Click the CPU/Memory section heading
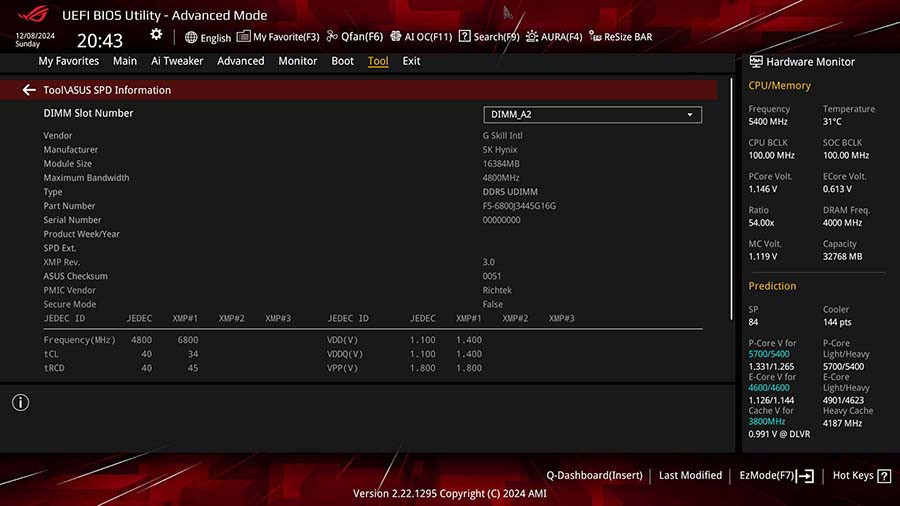The image size is (900, 506). click(x=779, y=85)
